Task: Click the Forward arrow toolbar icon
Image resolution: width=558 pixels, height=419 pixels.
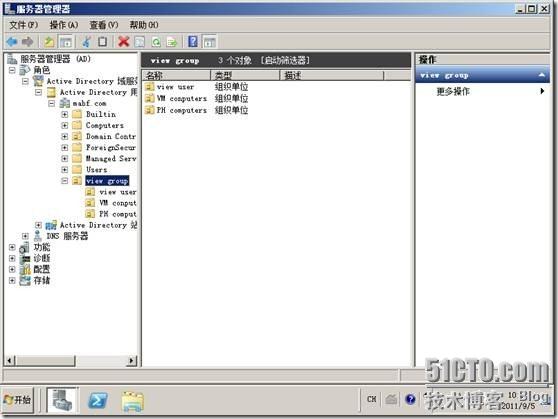Action: coord(28,42)
